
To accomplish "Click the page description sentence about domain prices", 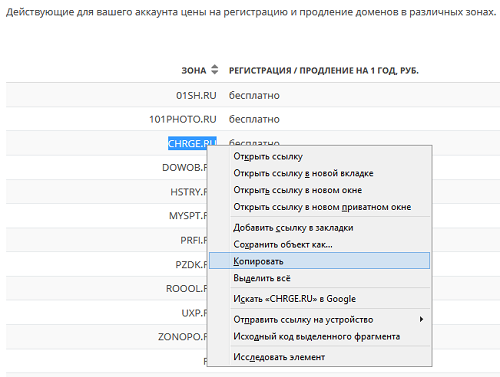I will (x=251, y=12).
